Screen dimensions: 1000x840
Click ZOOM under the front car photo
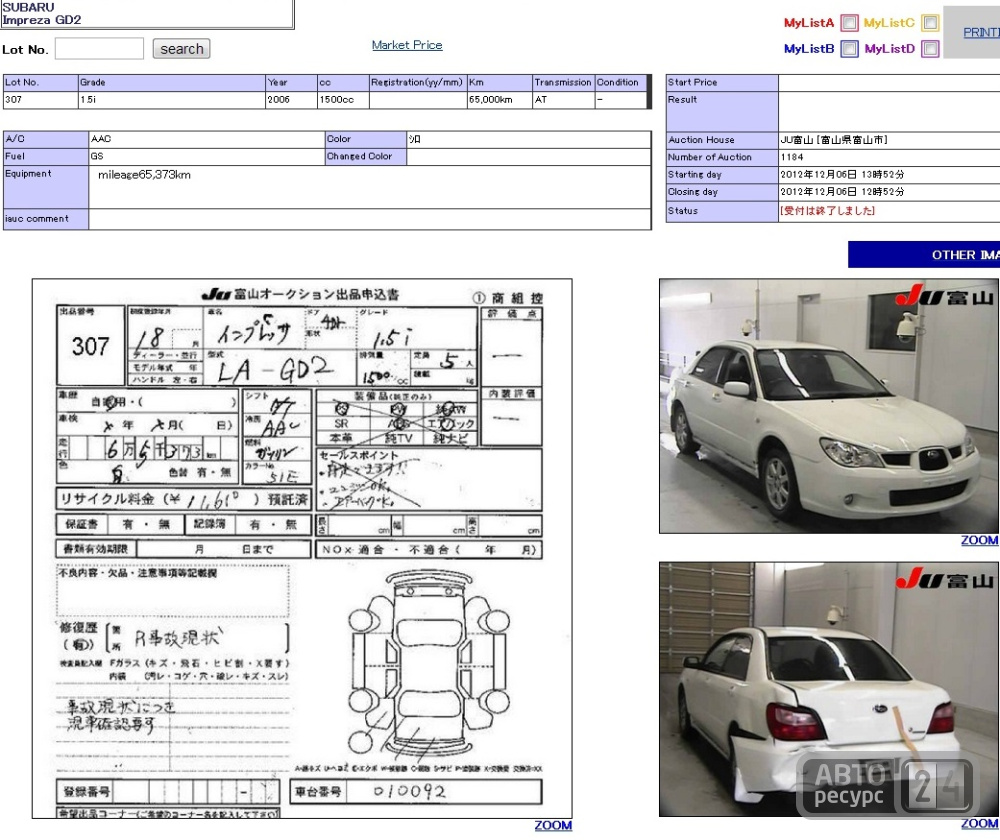click(980, 540)
